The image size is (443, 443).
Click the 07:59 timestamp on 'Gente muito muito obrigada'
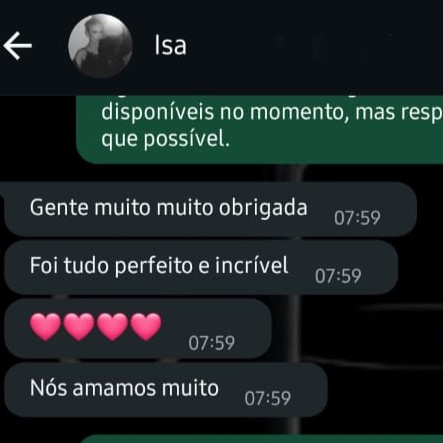[357, 218]
